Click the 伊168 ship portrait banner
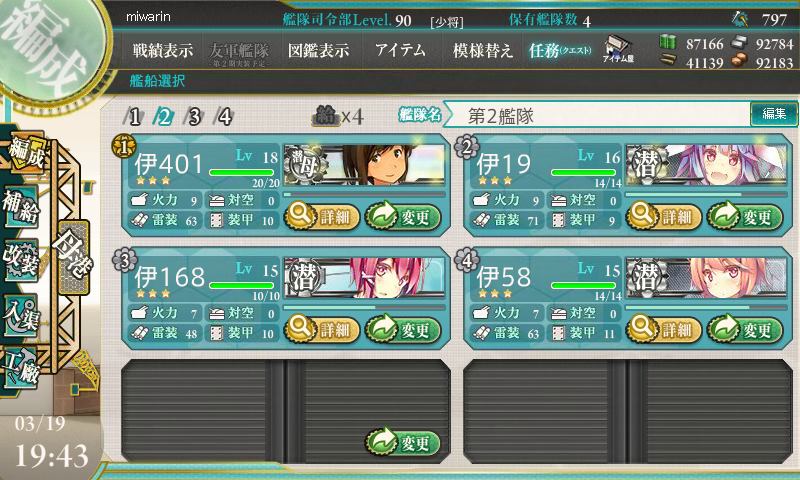Screen dimensions: 800x480 [364, 278]
